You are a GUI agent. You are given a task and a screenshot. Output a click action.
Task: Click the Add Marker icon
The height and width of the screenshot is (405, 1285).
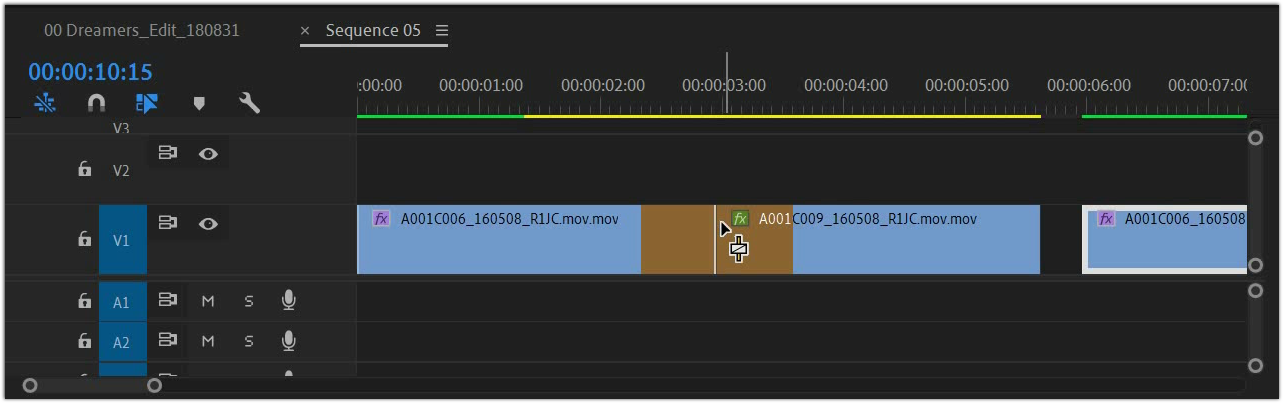pyautogui.click(x=199, y=103)
